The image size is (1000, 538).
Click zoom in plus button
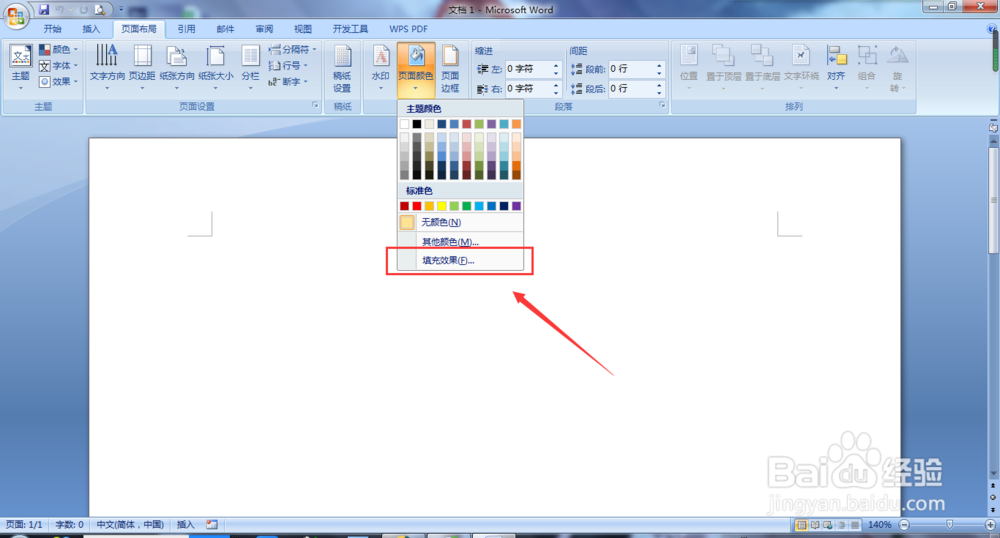coord(990,525)
